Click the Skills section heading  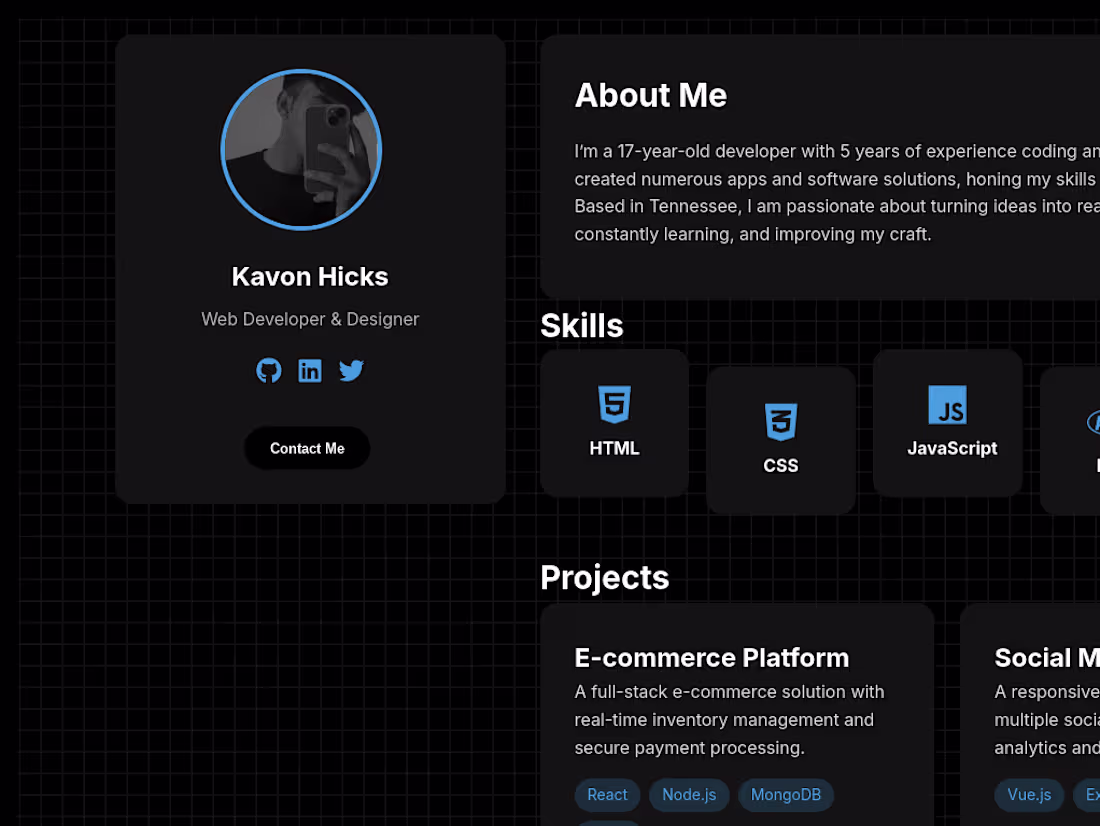(x=581, y=325)
